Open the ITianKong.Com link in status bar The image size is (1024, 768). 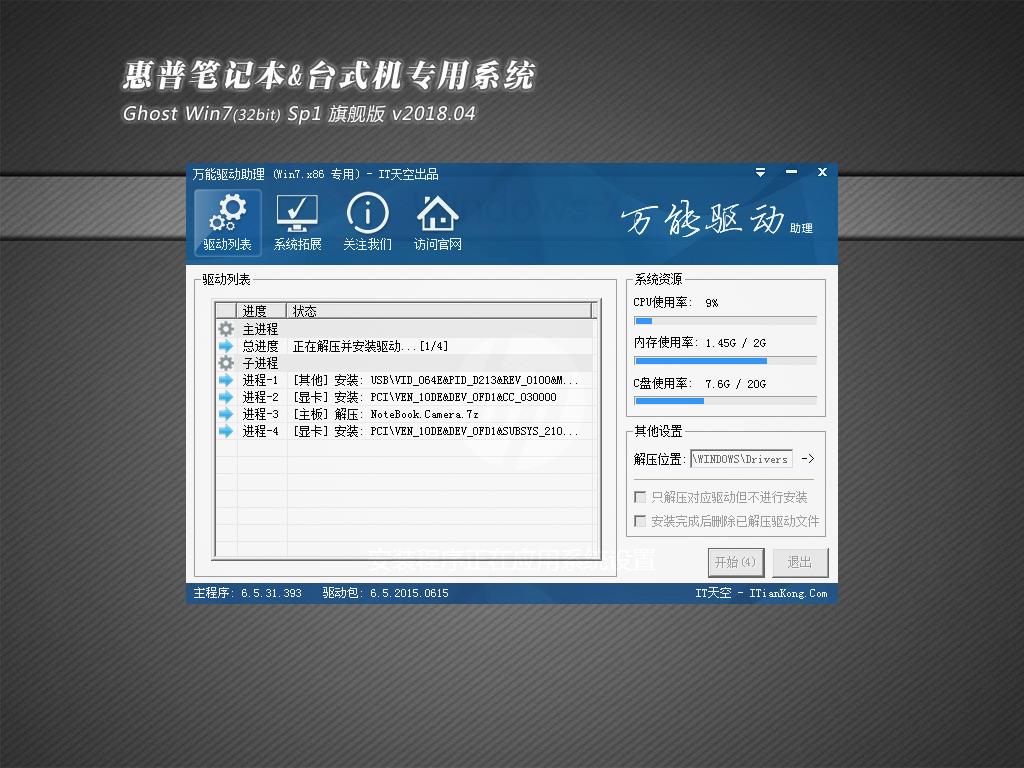coord(789,593)
